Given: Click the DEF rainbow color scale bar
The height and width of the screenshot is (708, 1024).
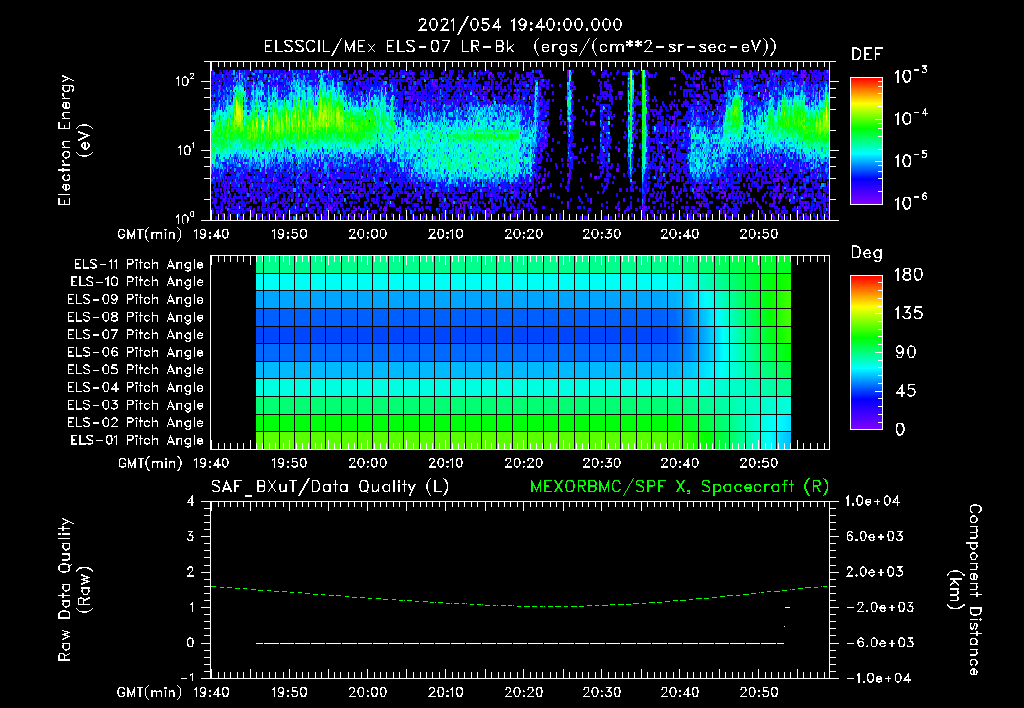Looking at the screenshot, I should [866, 141].
